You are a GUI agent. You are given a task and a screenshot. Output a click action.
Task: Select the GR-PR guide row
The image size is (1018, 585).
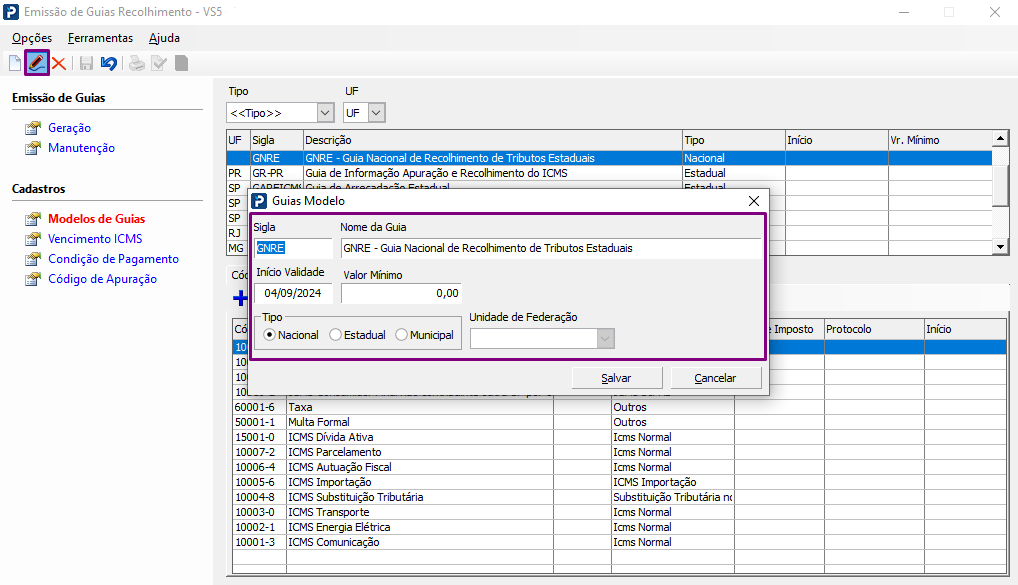click(x=609, y=173)
